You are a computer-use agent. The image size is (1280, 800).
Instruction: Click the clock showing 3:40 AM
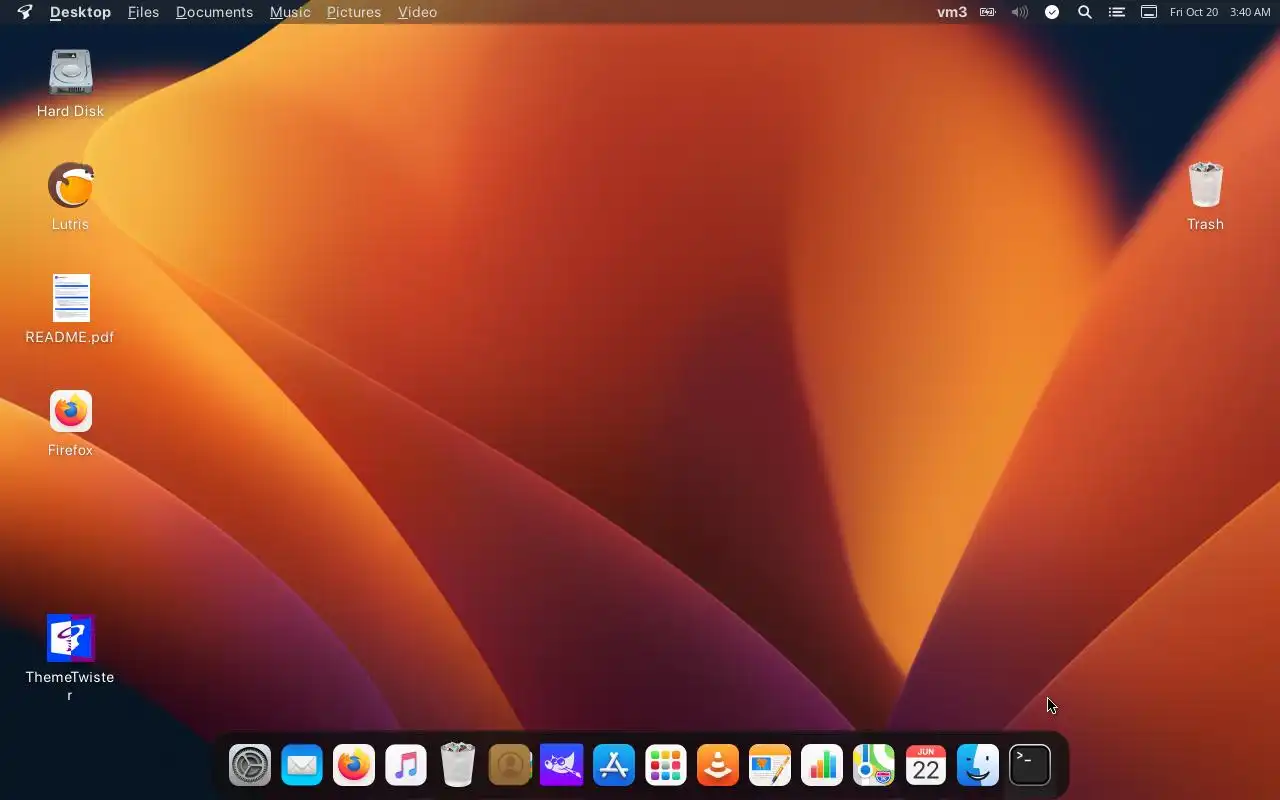click(x=1250, y=12)
